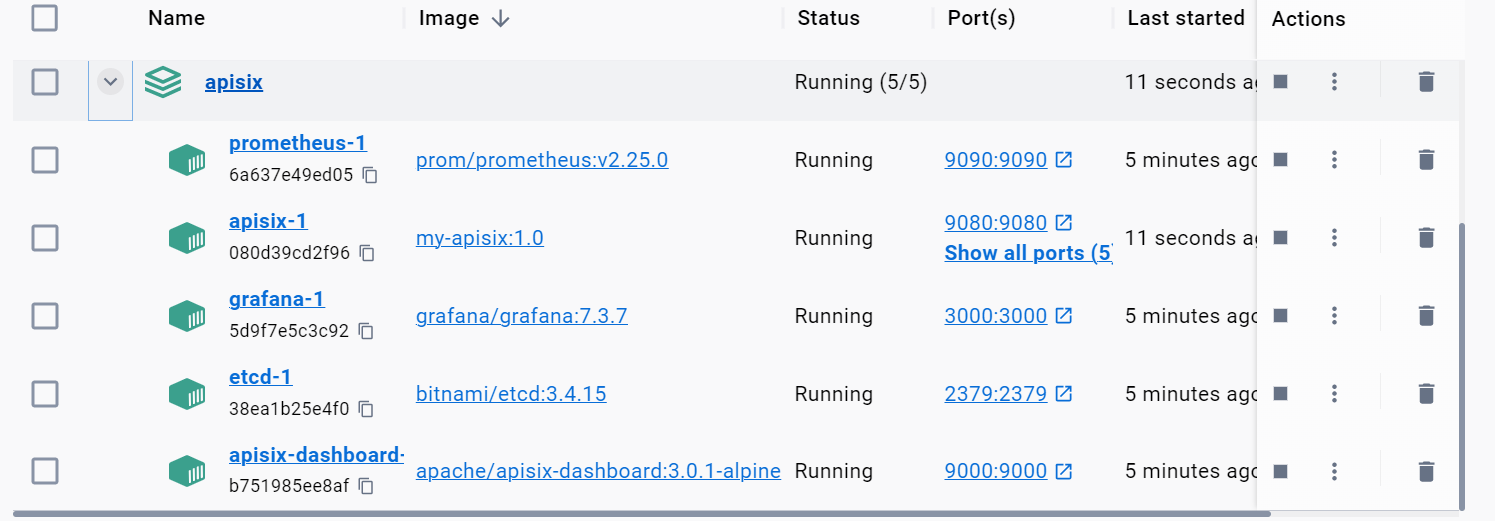Stop the apisix compose stack
Viewport: 1495px width, 521px height.
(x=1280, y=82)
